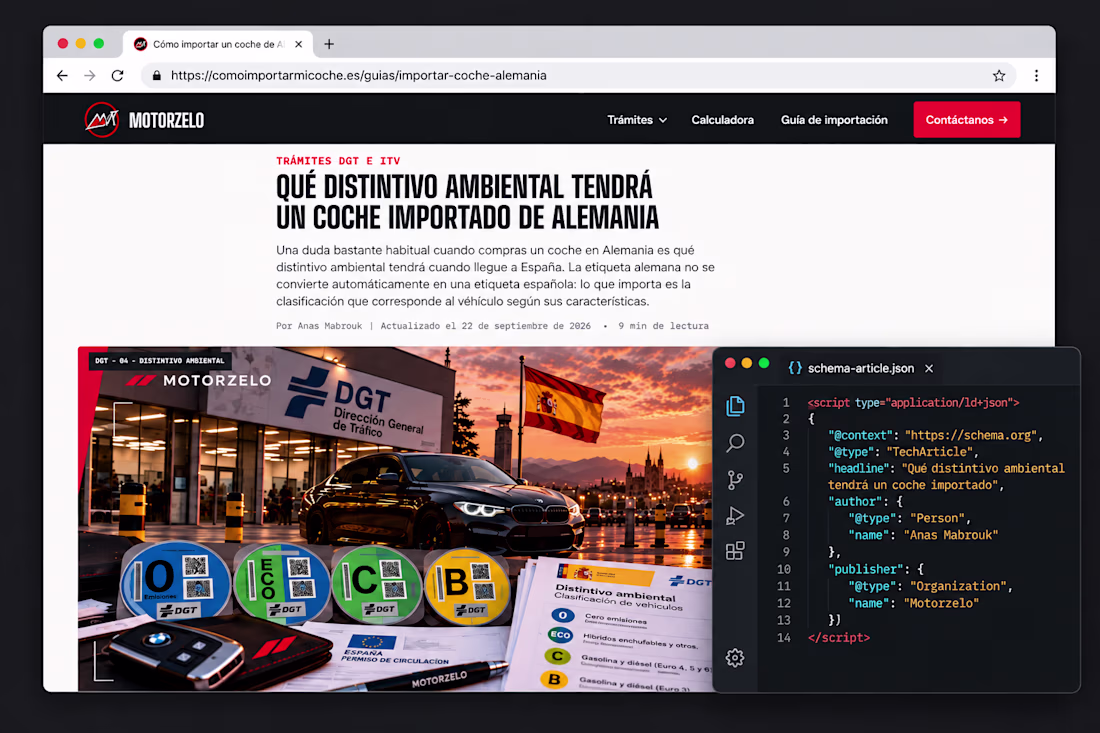Image resolution: width=1100 pixels, height=733 pixels.
Task: Open the Extensions icon in editor sidebar
Action: click(735, 551)
